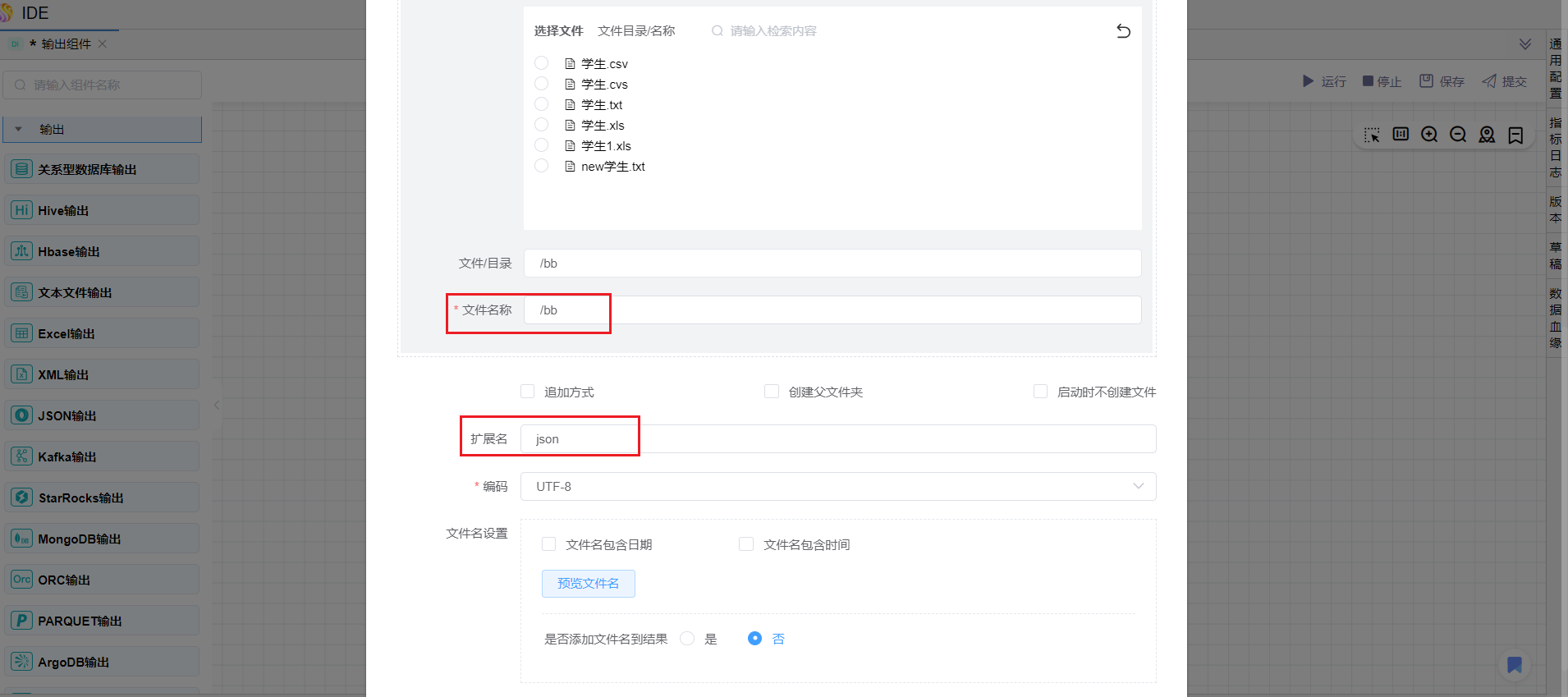Click the bookmark icon in canvas toolbar
The width and height of the screenshot is (1568, 697).
[x=1515, y=135]
